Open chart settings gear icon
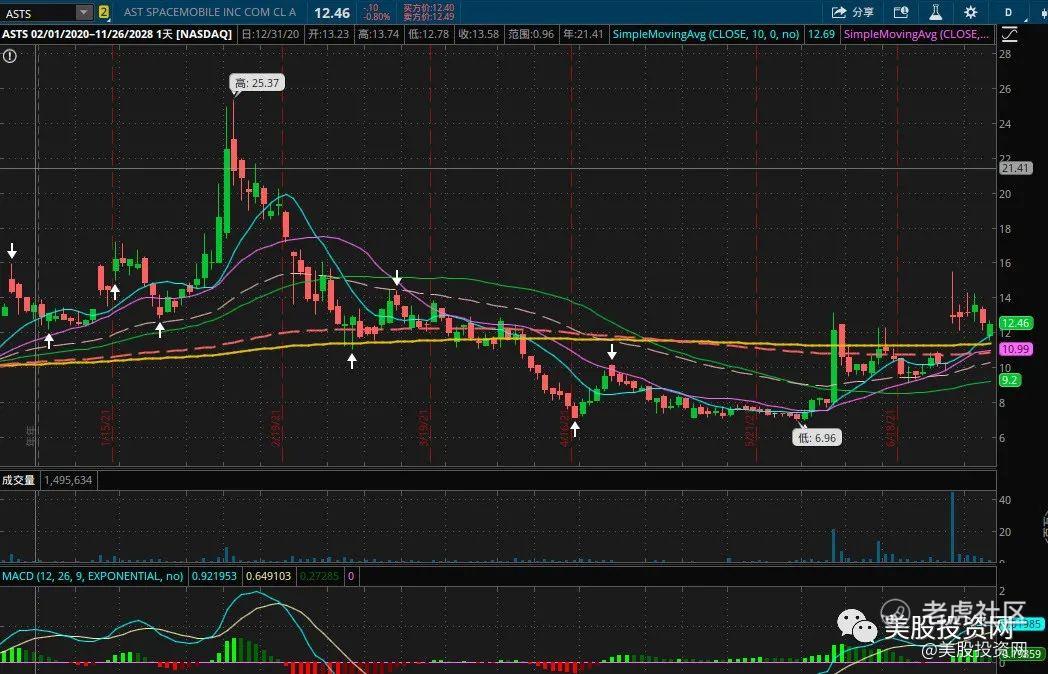 (970, 12)
